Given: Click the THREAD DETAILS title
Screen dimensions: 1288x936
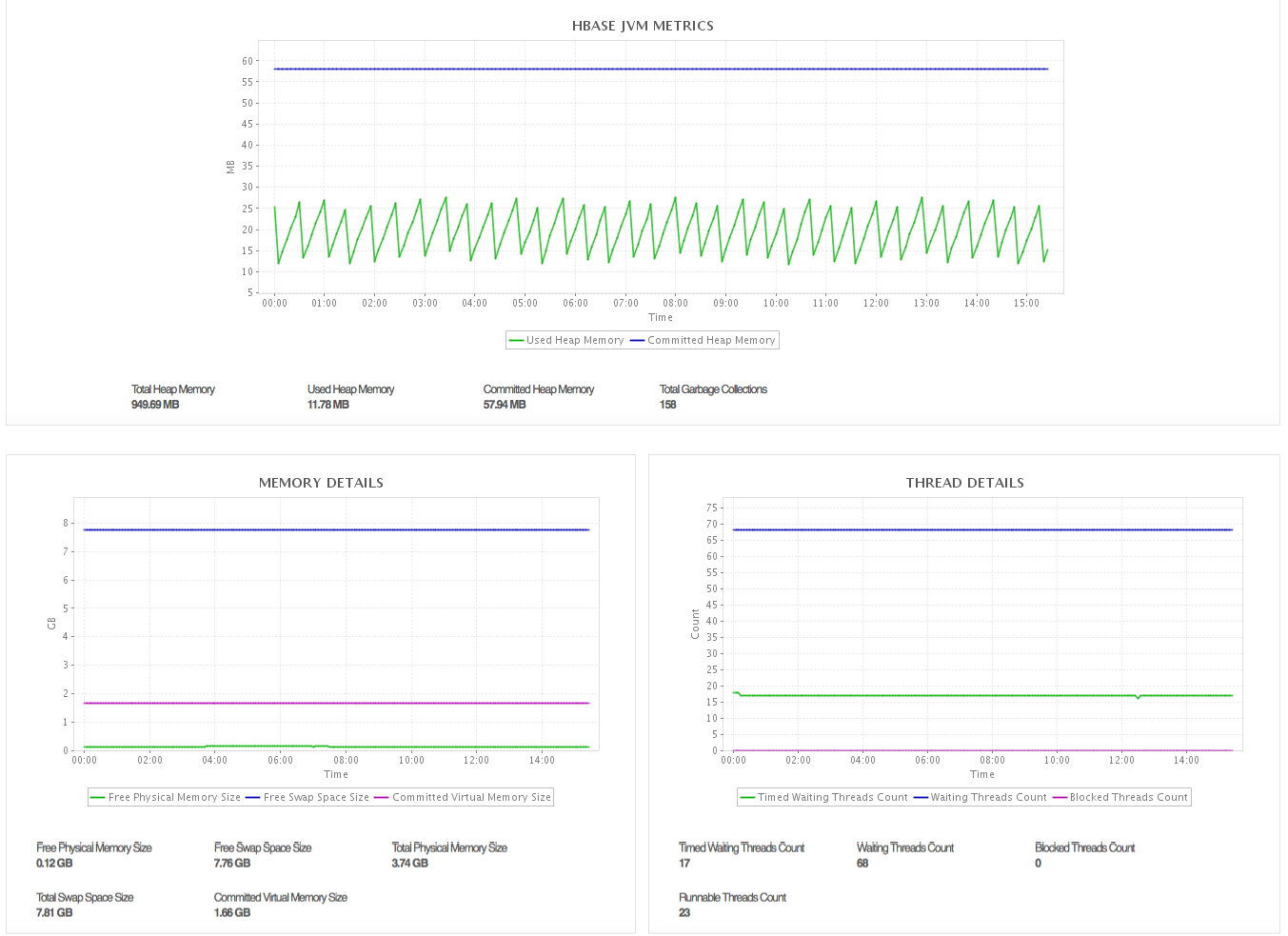Looking at the screenshot, I should coord(964,483).
